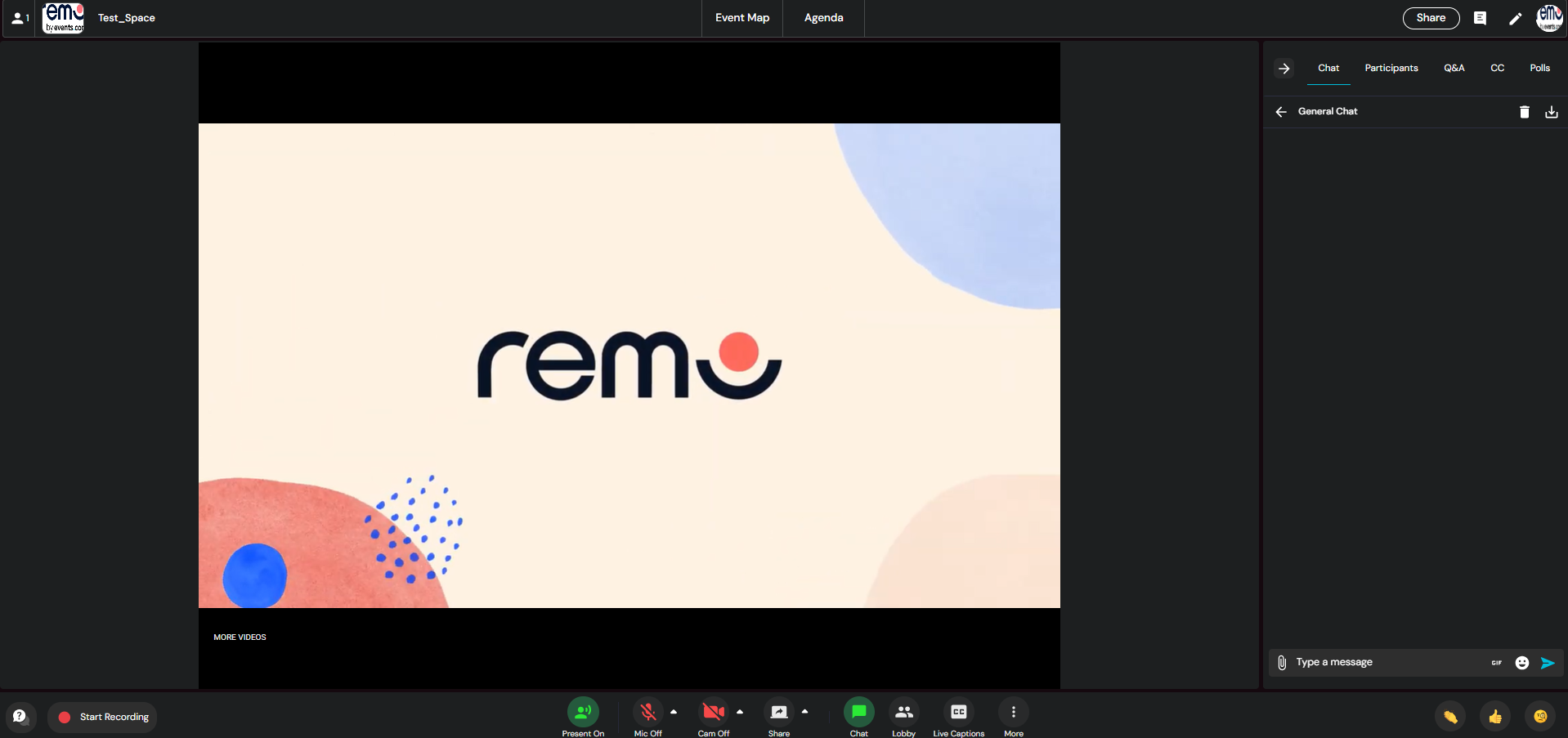Send a thumbs up reaction
This screenshot has width=1568, height=738.
pos(1495,717)
